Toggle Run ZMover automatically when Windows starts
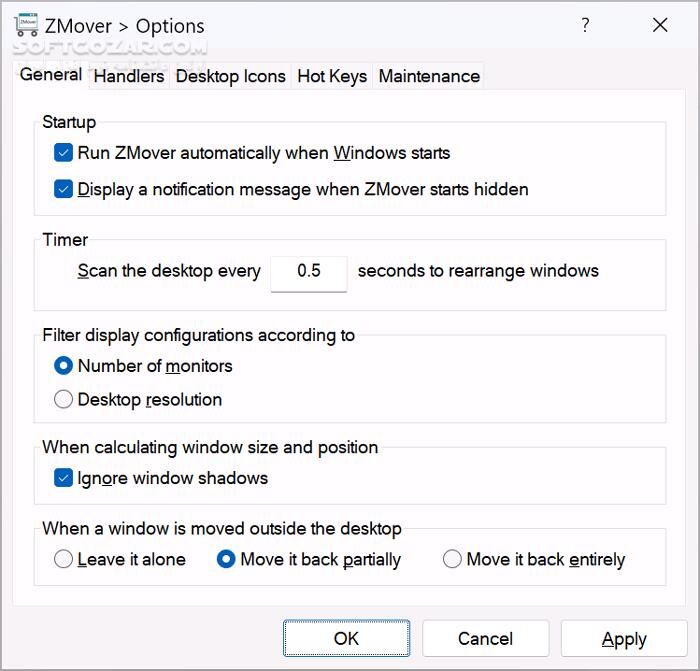Image resolution: width=700 pixels, height=671 pixels. click(x=64, y=154)
